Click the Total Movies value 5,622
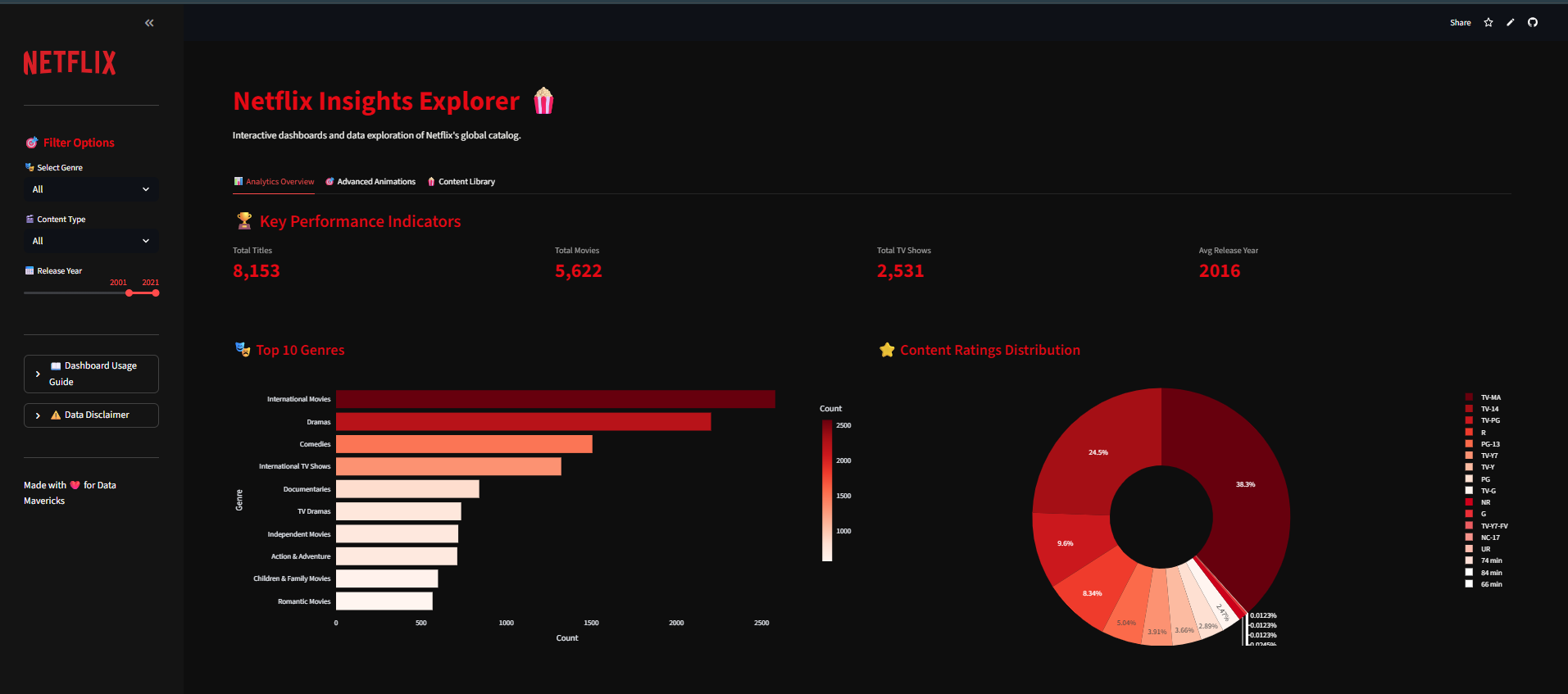The width and height of the screenshot is (1568, 694). tap(579, 271)
